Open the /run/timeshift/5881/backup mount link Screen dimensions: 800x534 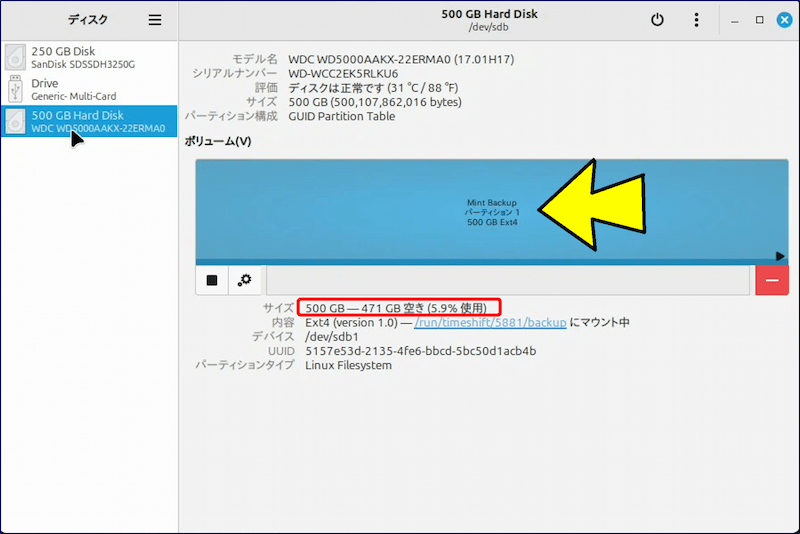tap(491, 323)
